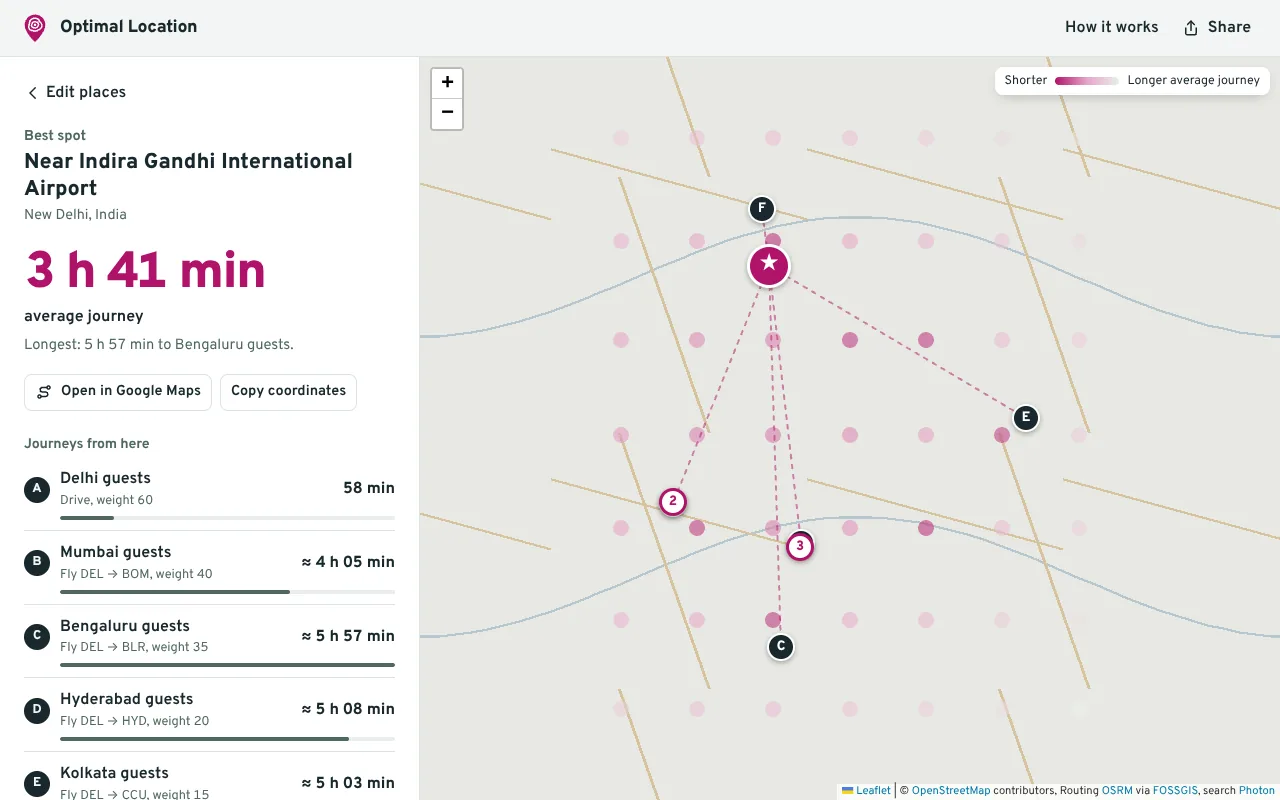This screenshot has width=1280, height=800.
Task: Click the back chevron beside Edit places
Action: pyautogui.click(x=32, y=92)
